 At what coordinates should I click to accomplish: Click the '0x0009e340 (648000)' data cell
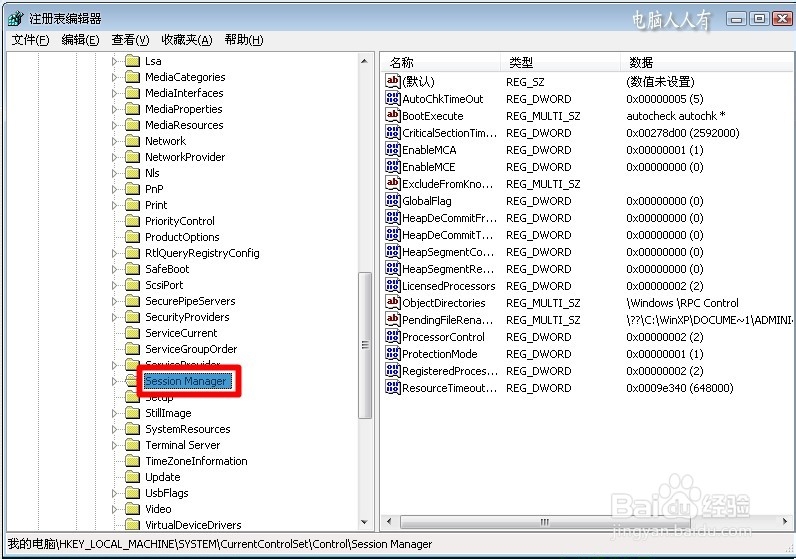pos(680,388)
